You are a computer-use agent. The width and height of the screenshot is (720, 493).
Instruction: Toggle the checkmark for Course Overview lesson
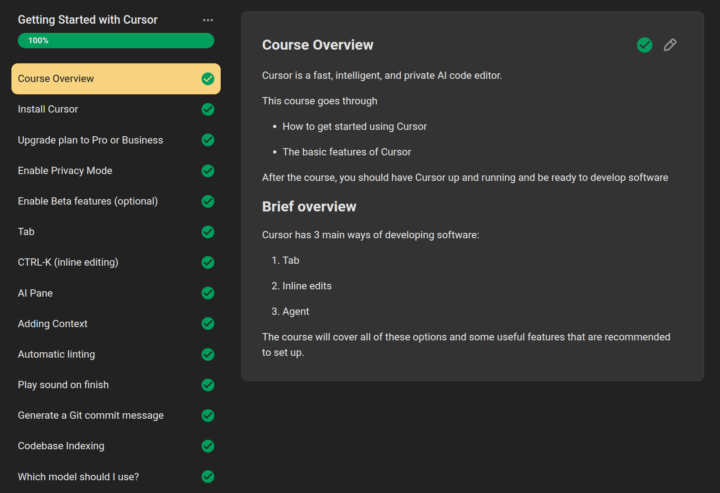(x=208, y=79)
